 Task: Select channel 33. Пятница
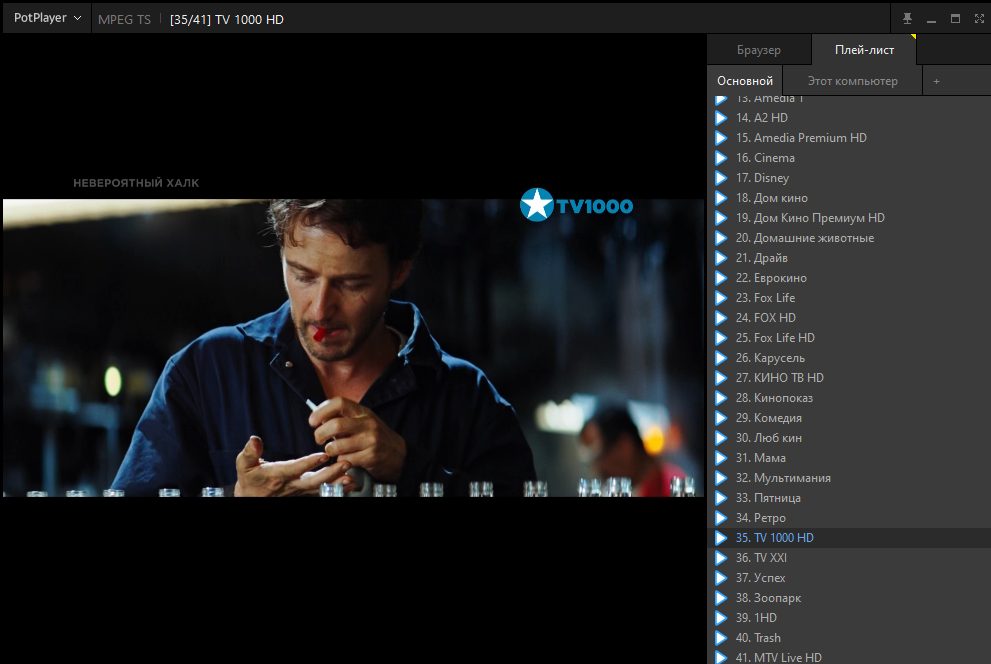[x=849, y=498]
